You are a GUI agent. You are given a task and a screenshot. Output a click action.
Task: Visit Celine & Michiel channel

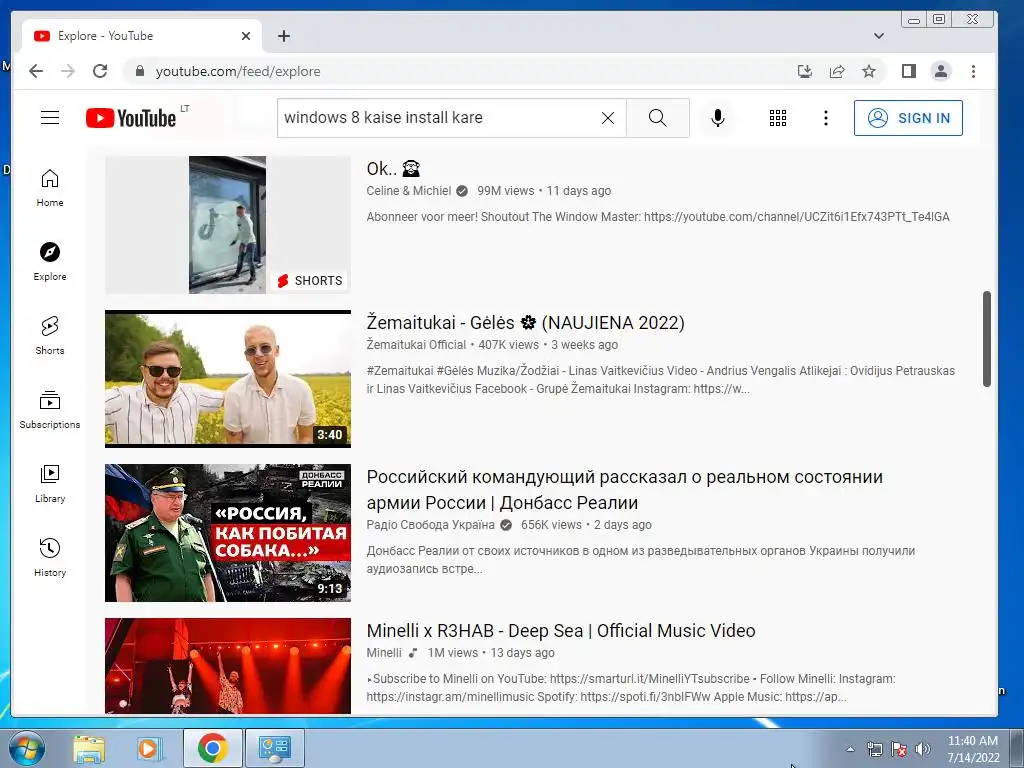(x=409, y=191)
